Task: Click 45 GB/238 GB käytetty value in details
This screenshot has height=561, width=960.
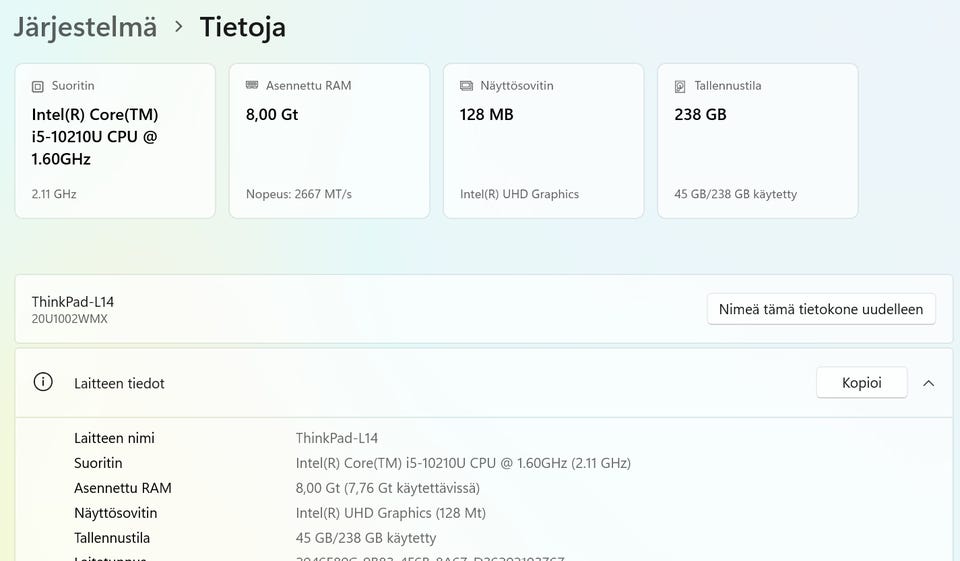Action: 366,538
